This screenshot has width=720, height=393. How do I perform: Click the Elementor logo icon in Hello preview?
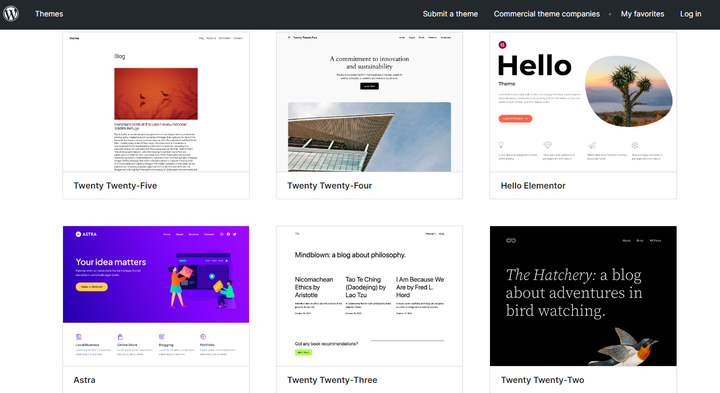point(502,45)
